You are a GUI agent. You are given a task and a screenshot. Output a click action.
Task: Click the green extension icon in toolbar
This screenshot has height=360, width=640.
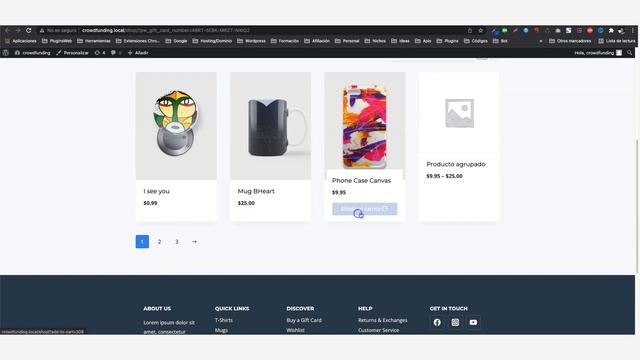click(504, 30)
